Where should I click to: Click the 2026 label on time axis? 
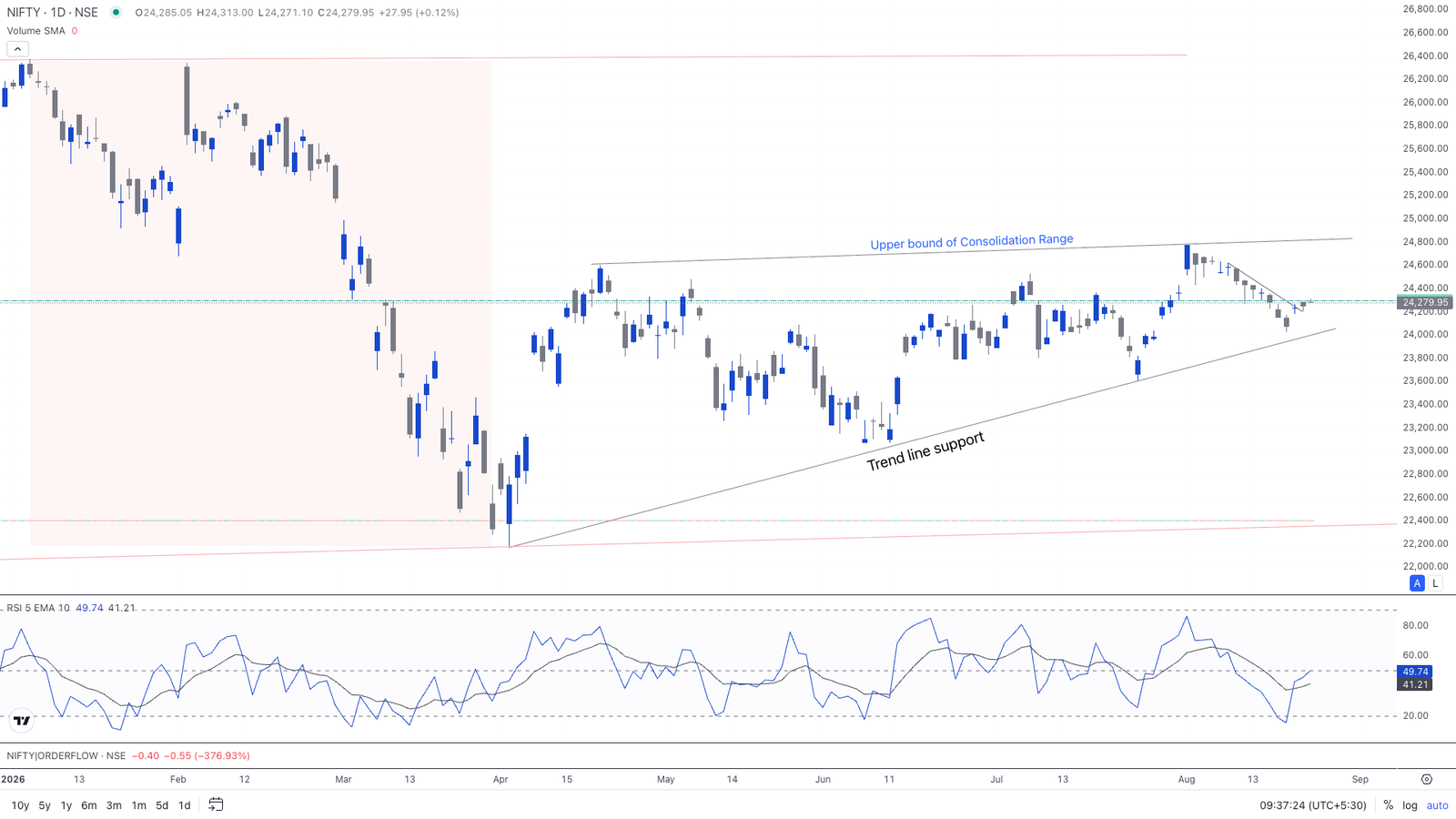[x=13, y=779]
